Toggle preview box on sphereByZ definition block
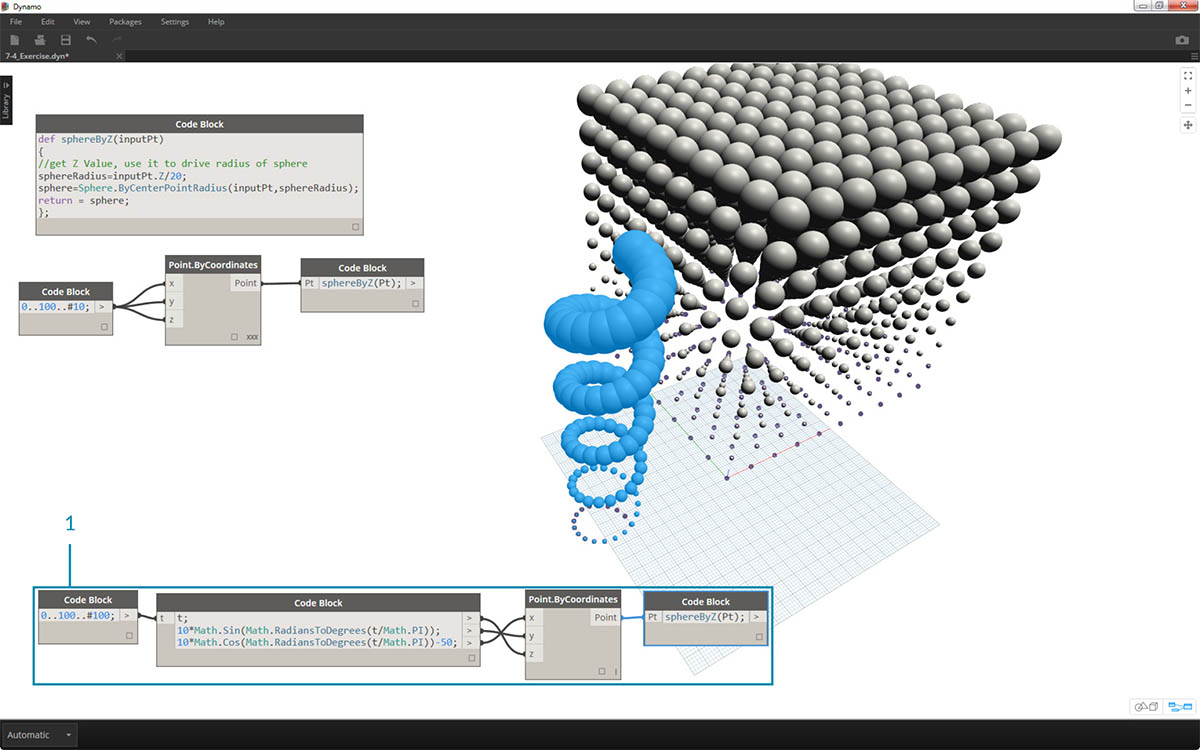This screenshot has height=750, width=1200. (x=355, y=227)
